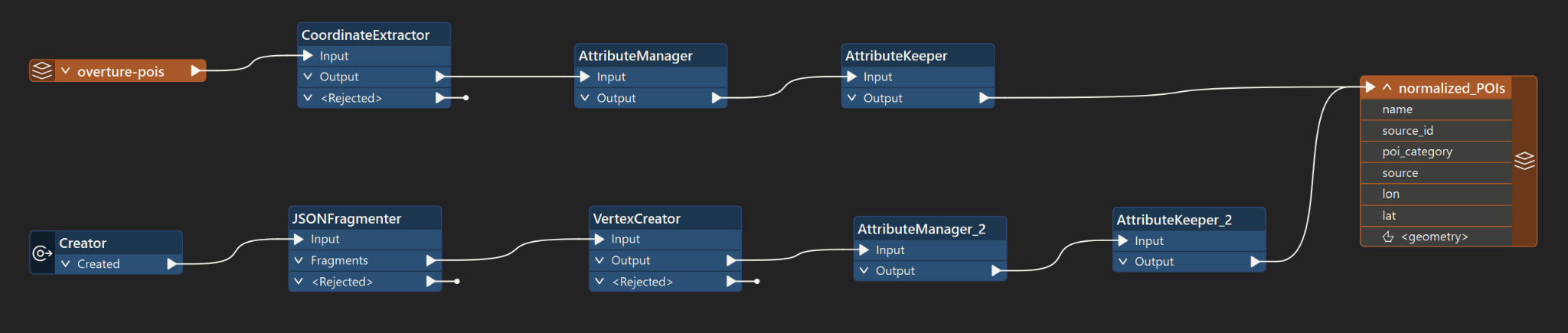This screenshot has width=1568, height=333.
Task: Click the AttributeManager_2 Output port arrow
Action: [996, 270]
